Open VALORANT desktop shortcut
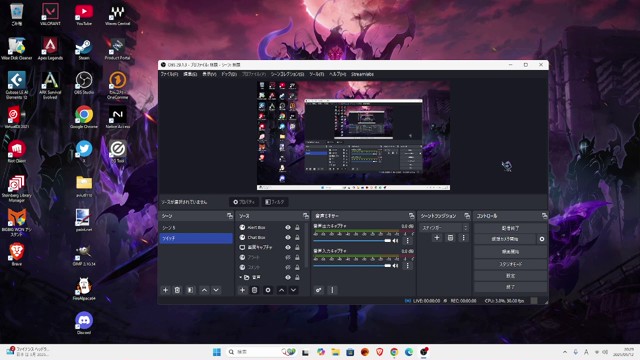640x360 pixels. tap(50, 15)
